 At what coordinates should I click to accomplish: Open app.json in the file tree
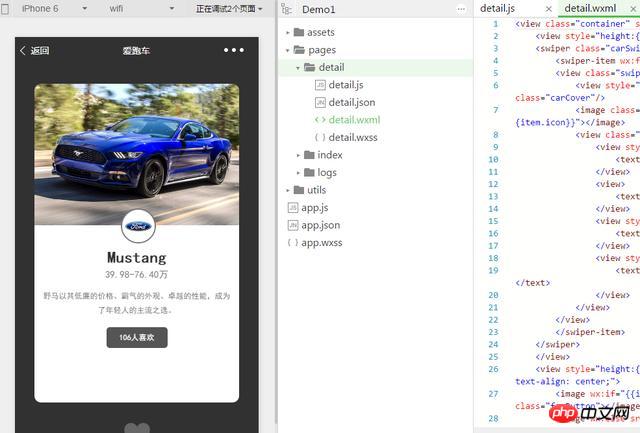click(x=320, y=225)
